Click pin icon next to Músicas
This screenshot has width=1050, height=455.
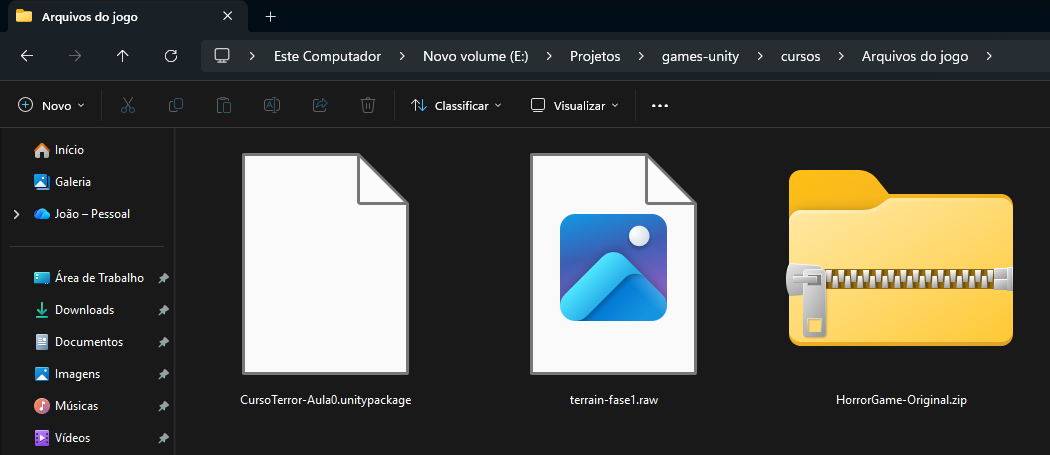click(x=163, y=406)
